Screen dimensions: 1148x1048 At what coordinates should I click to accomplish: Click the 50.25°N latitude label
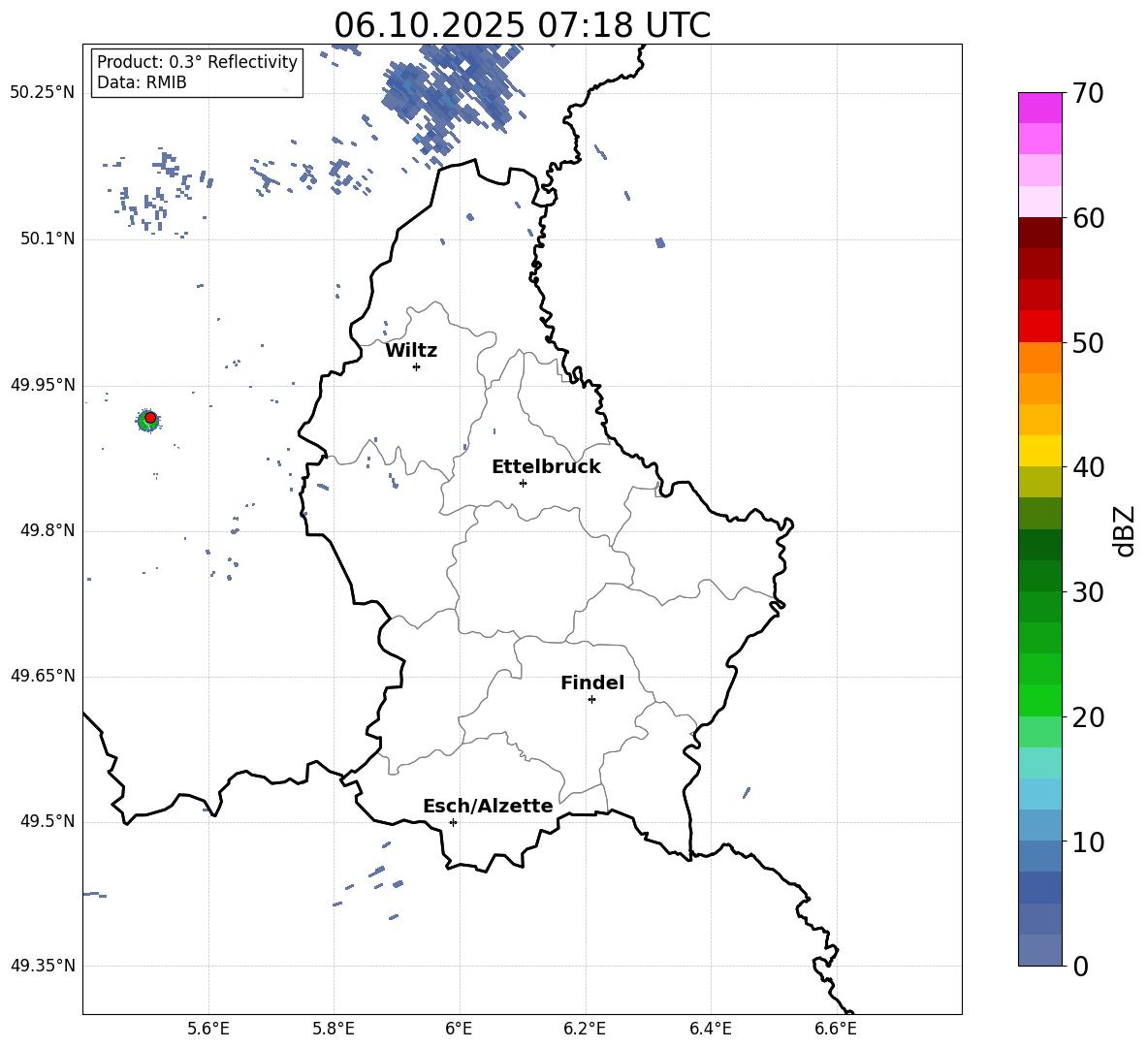click(x=43, y=92)
